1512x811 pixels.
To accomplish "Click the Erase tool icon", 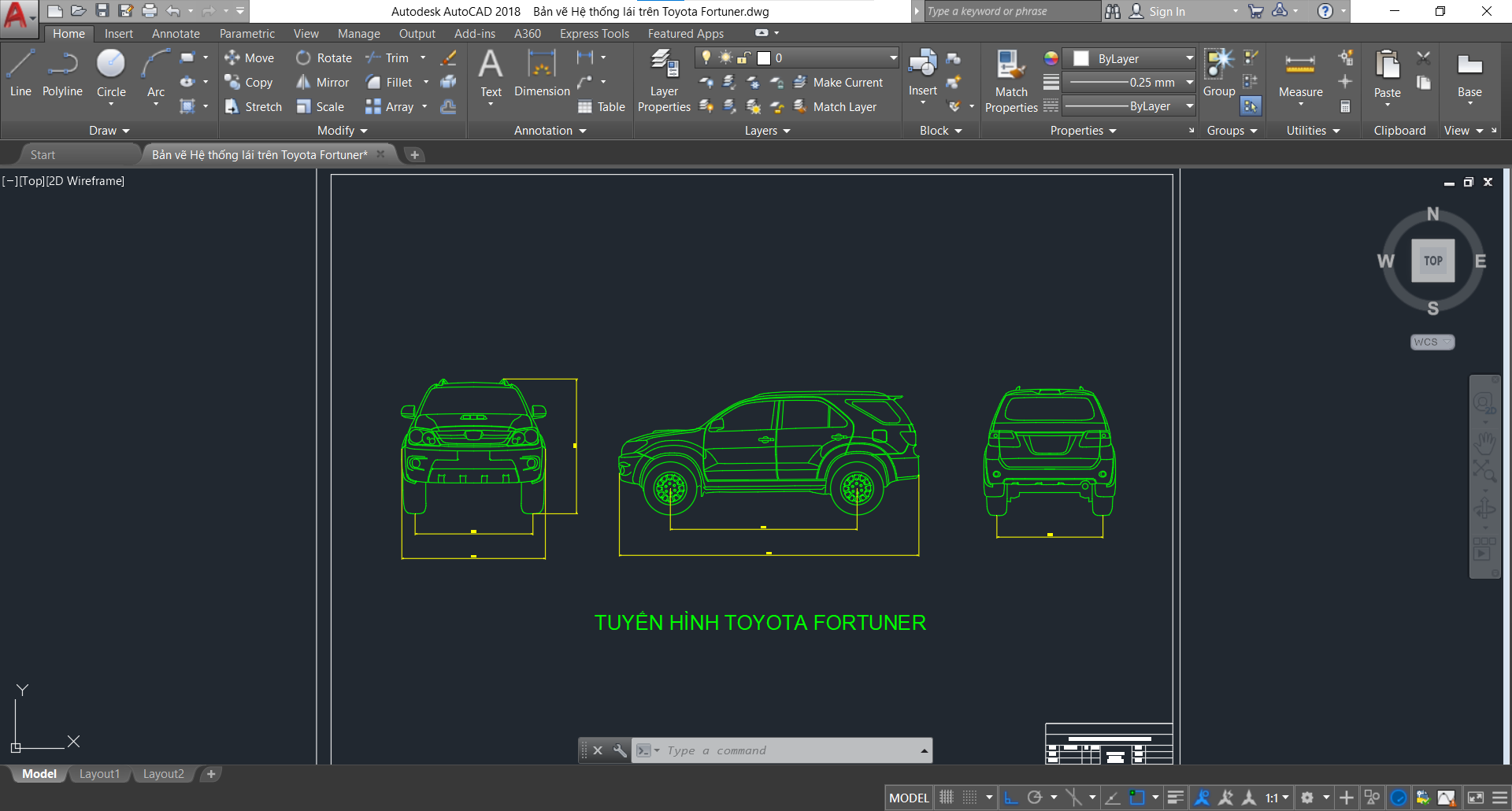I will 449,58.
